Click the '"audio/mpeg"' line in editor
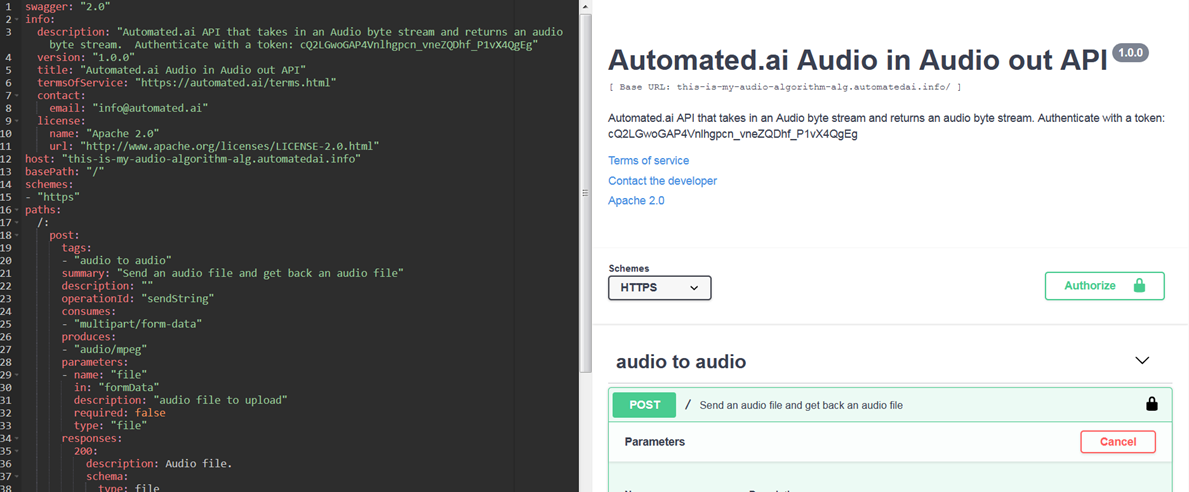 pos(104,349)
